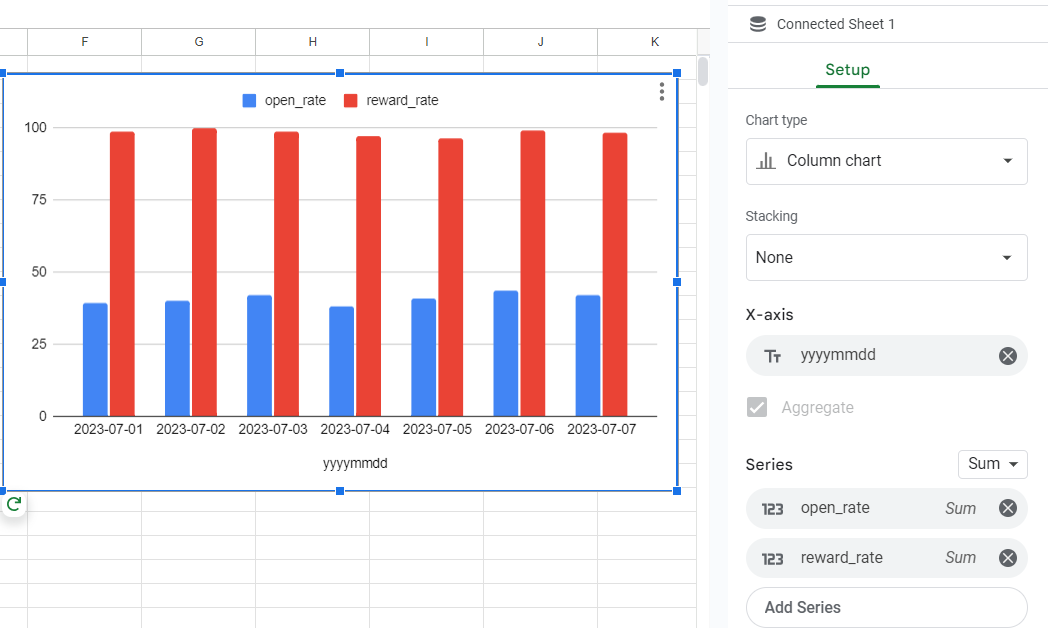Click the number icon beside open_rate
Image resolution: width=1048 pixels, height=628 pixels.
pyautogui.click(x=773, y=509)
